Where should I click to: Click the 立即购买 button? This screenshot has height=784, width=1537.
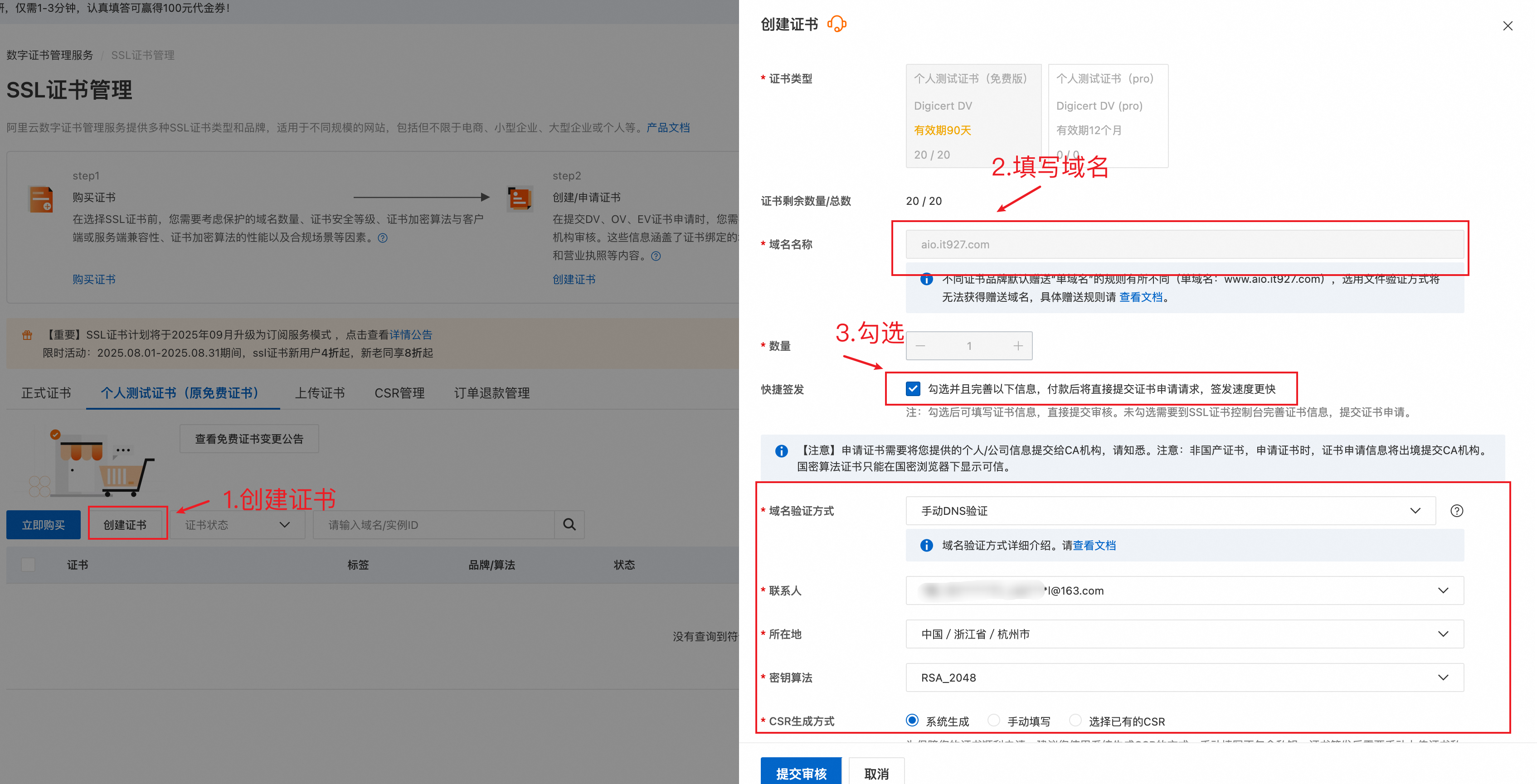click(x=44, y=525)
